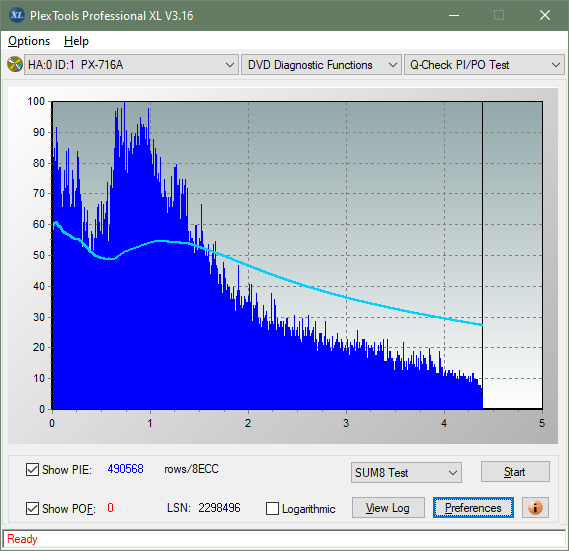Toggle the Show POF checkbox
569x551 pixels.
point(32,509)
